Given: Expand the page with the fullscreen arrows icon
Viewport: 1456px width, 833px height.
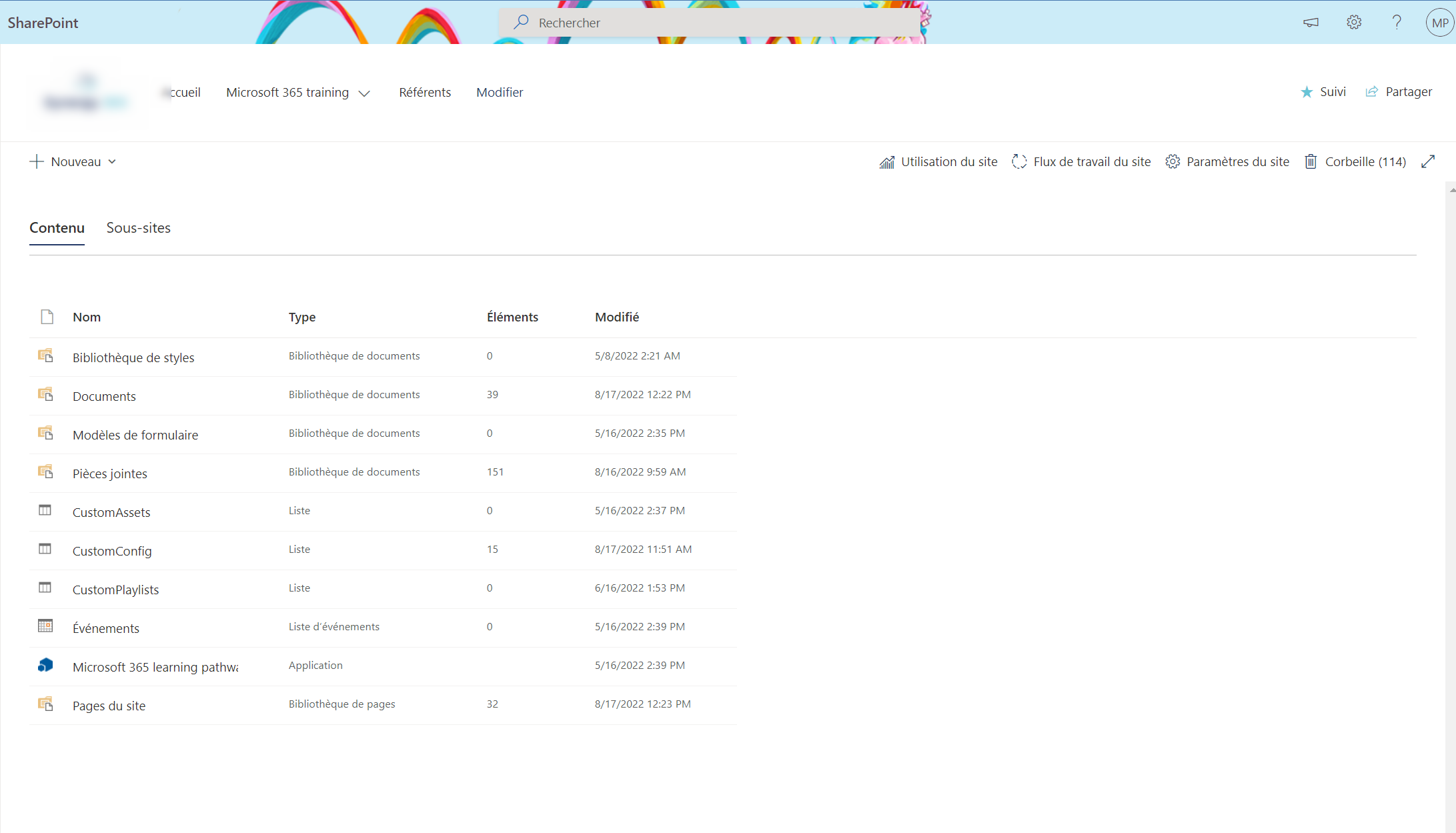Looking at the screenshot, I should point(1429,161).
